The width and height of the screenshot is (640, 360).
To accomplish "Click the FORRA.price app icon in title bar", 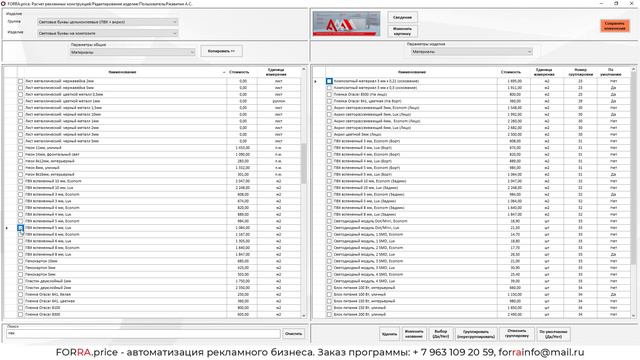I will pyautogui.click(x=3, y=3).
